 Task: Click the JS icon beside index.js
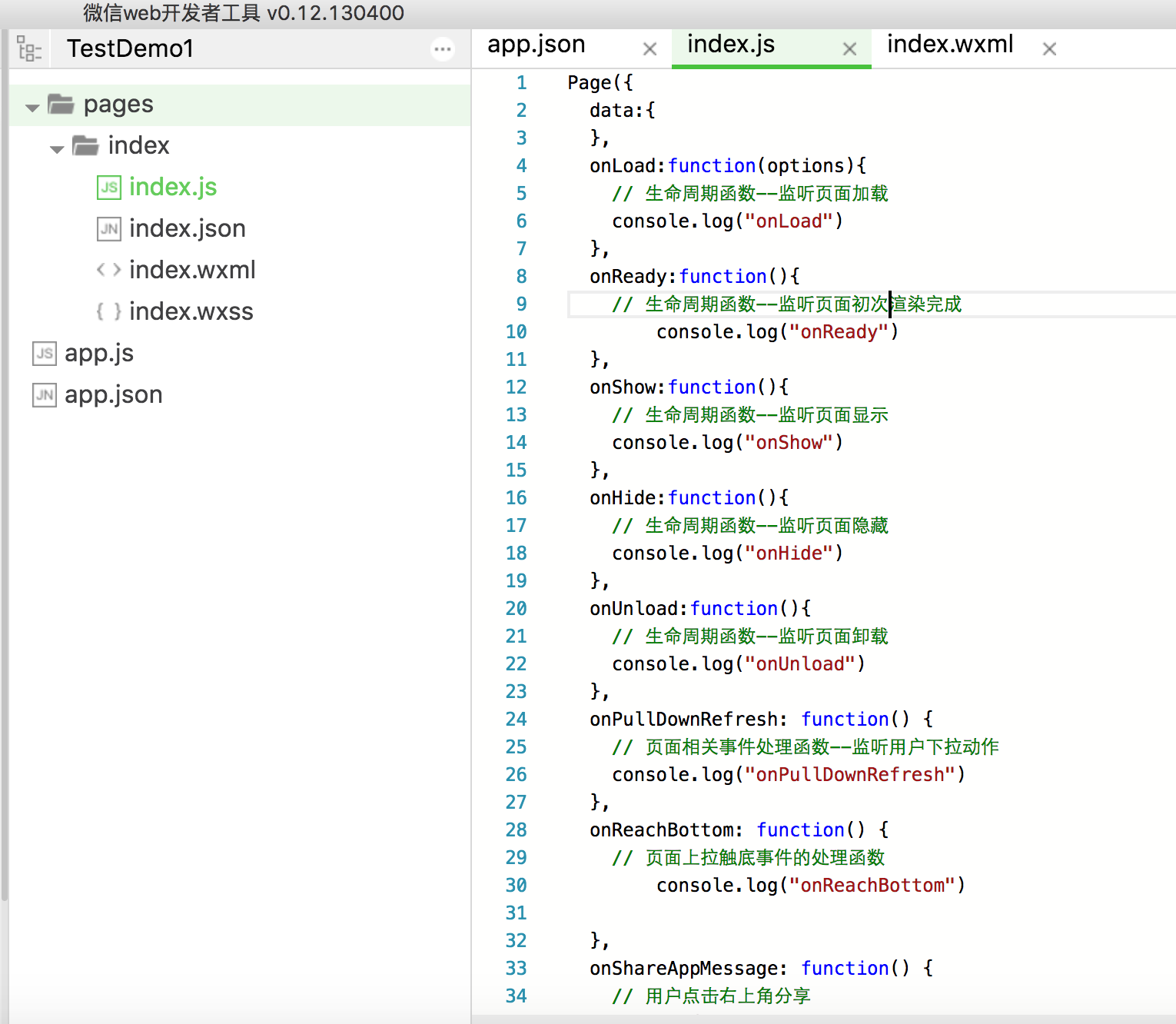pos(109,187)
